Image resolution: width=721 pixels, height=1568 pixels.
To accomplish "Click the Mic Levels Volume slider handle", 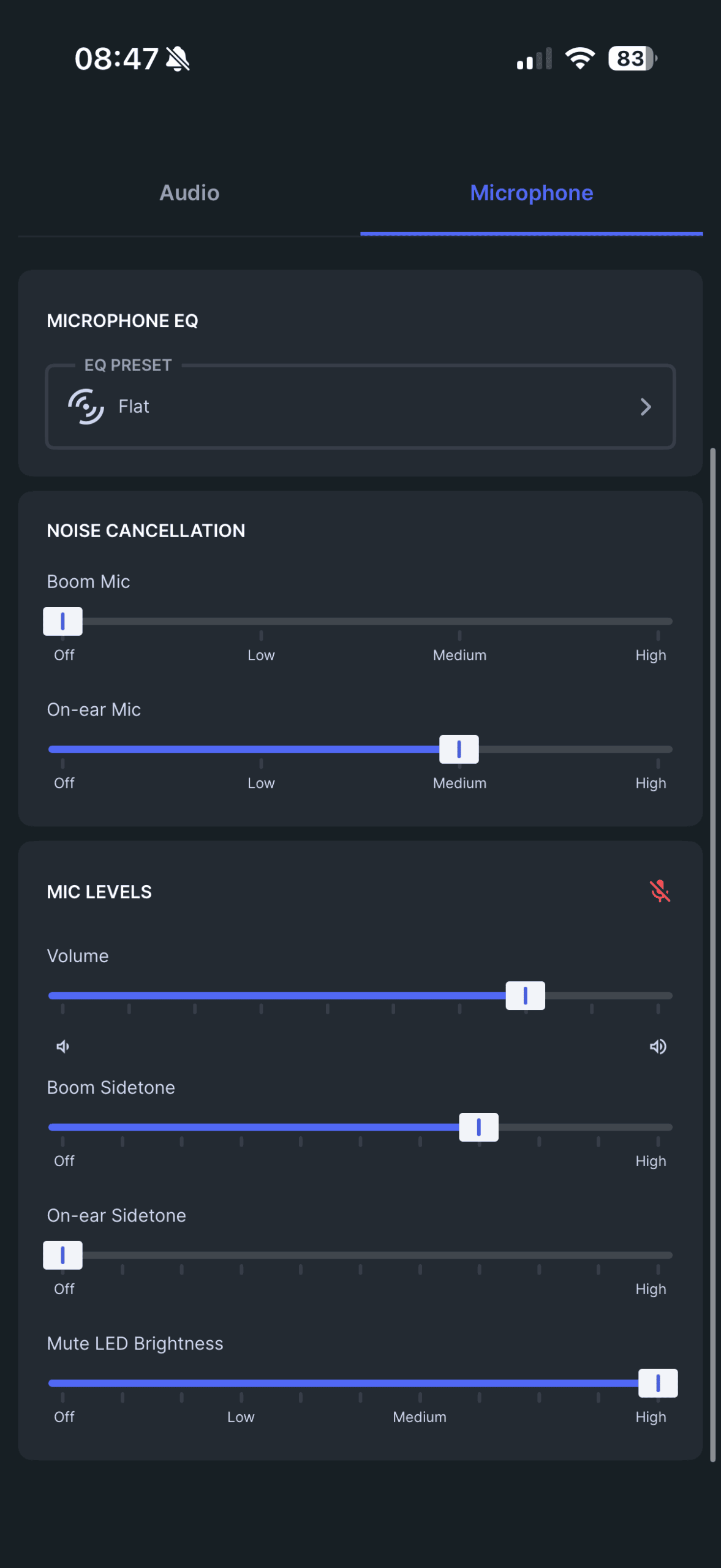I will coord(525,996).
